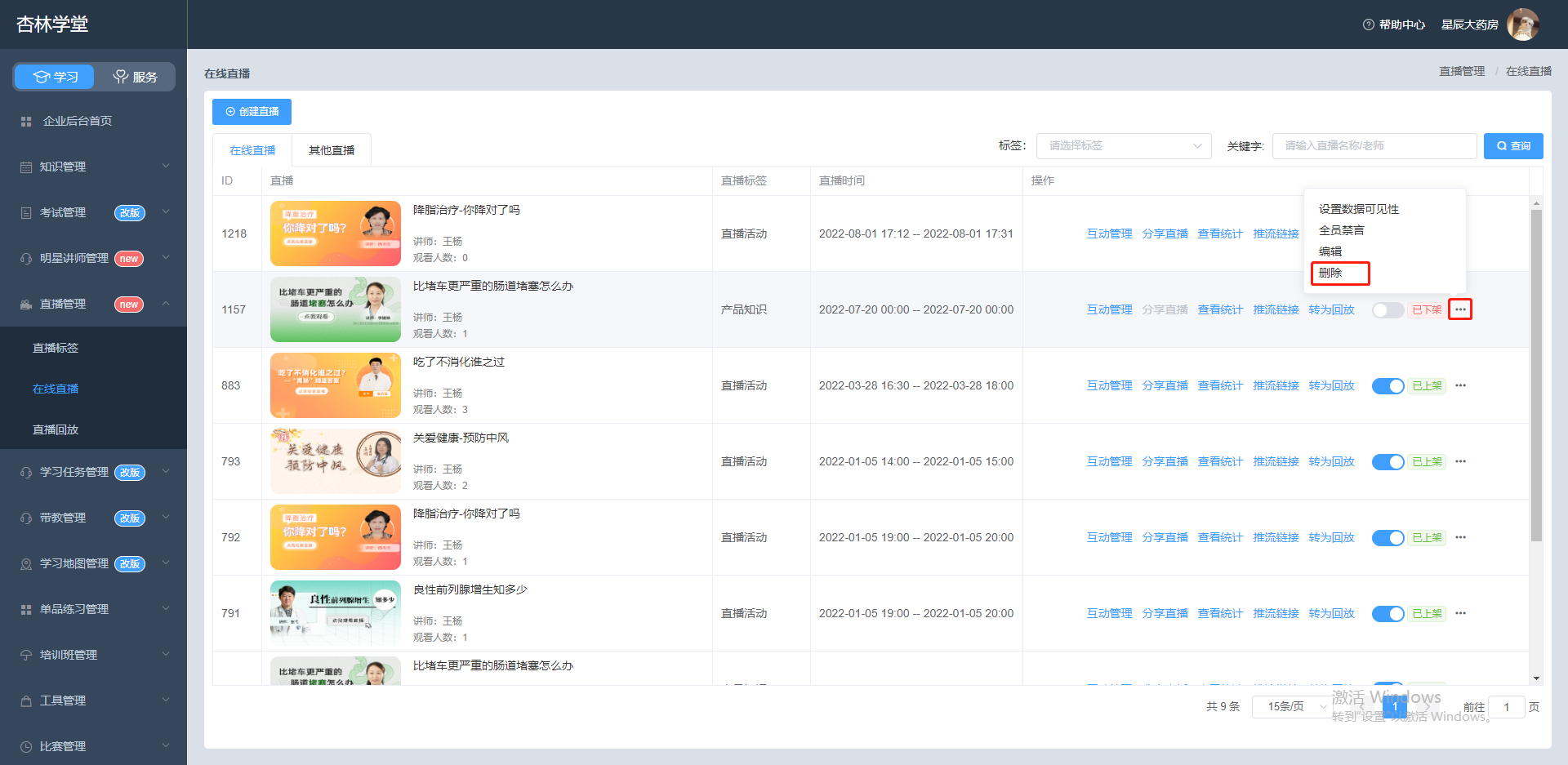Click the 关键字 search input field
Screen dimensions: 1568x765
[x=1374, y=145]
